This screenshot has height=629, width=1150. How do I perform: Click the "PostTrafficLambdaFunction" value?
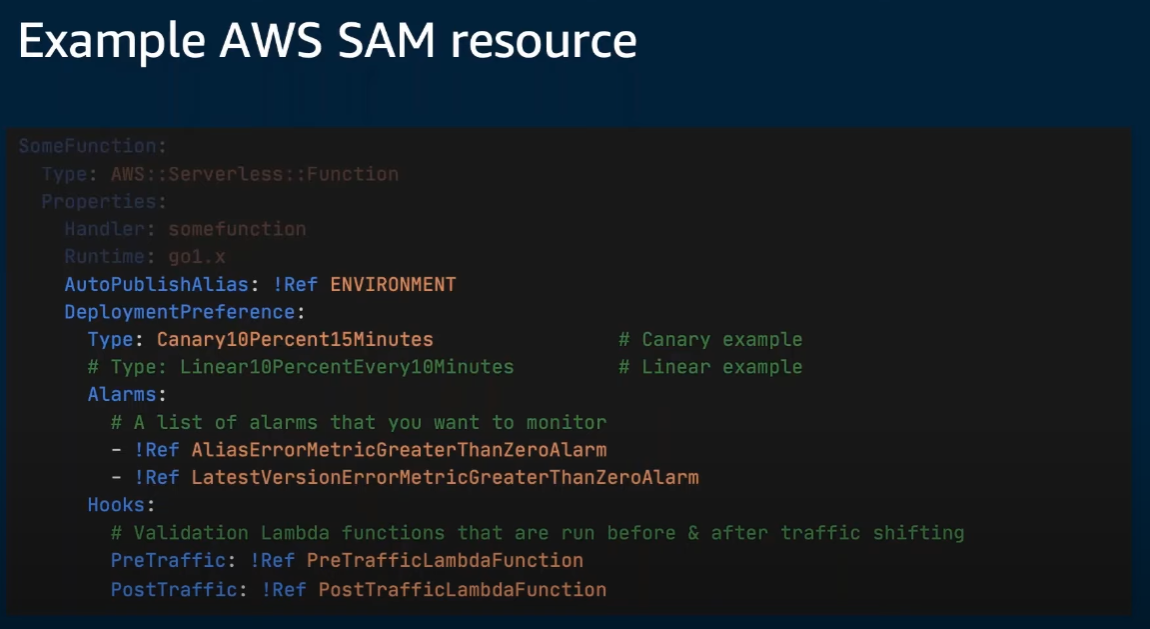click(x=463, y=589)
